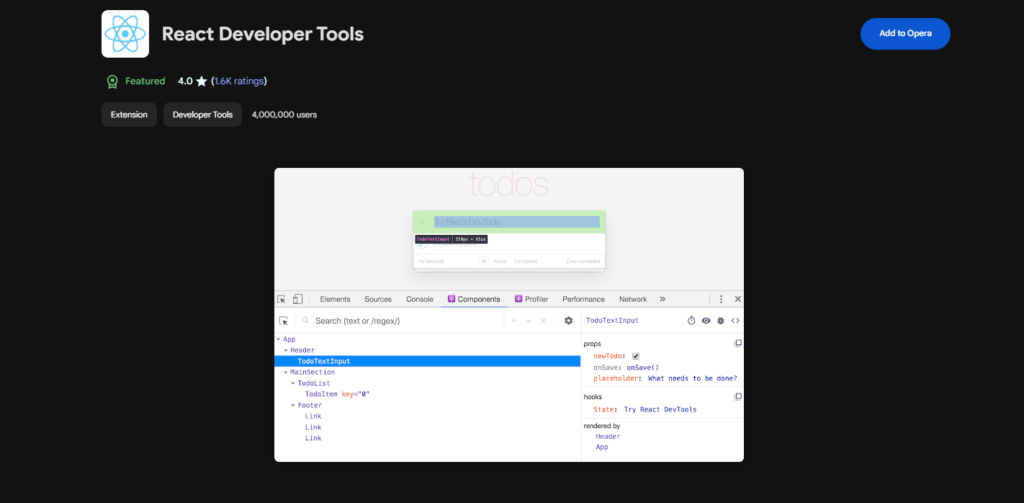Click the State value "Try React DevTools"
This screenshot has height=503, width=1024.
coord(660,410)
